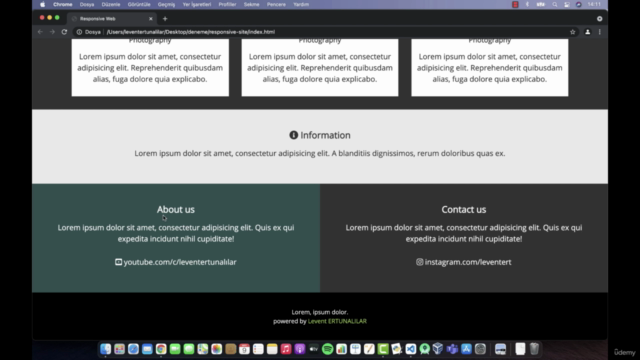Viewport: 640px width, 360px height.
Task: Open Reminders from the dock
Action: click(x=258, y=349)
